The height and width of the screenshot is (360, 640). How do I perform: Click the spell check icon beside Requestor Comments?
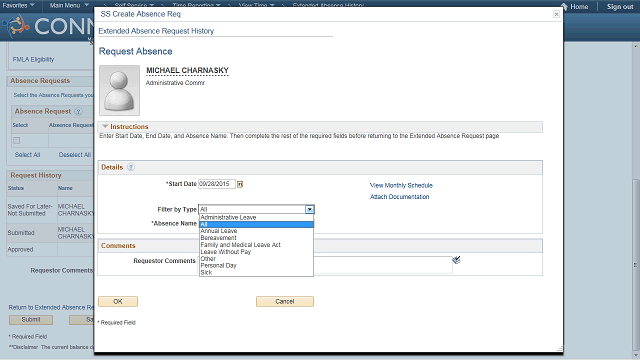pyautogui.click(x=456, y=260)
